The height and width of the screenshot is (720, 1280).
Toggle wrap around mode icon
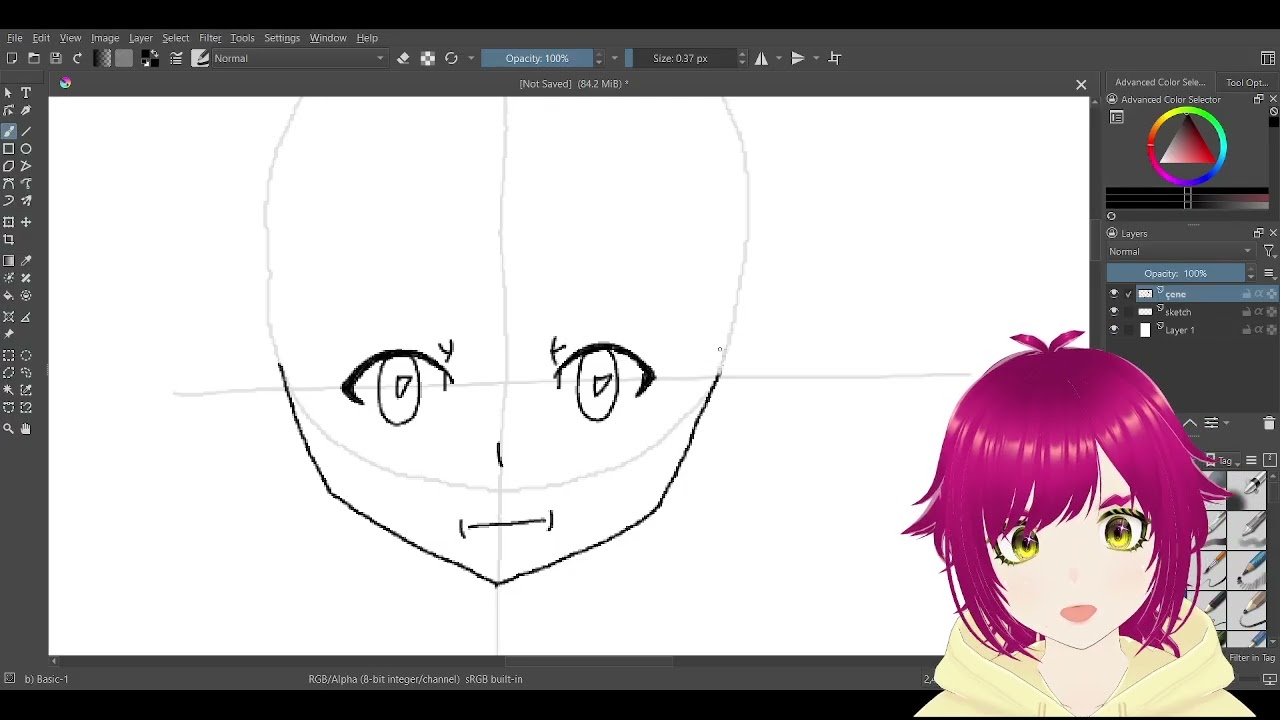pyautogui.click(x=835, y=58)
